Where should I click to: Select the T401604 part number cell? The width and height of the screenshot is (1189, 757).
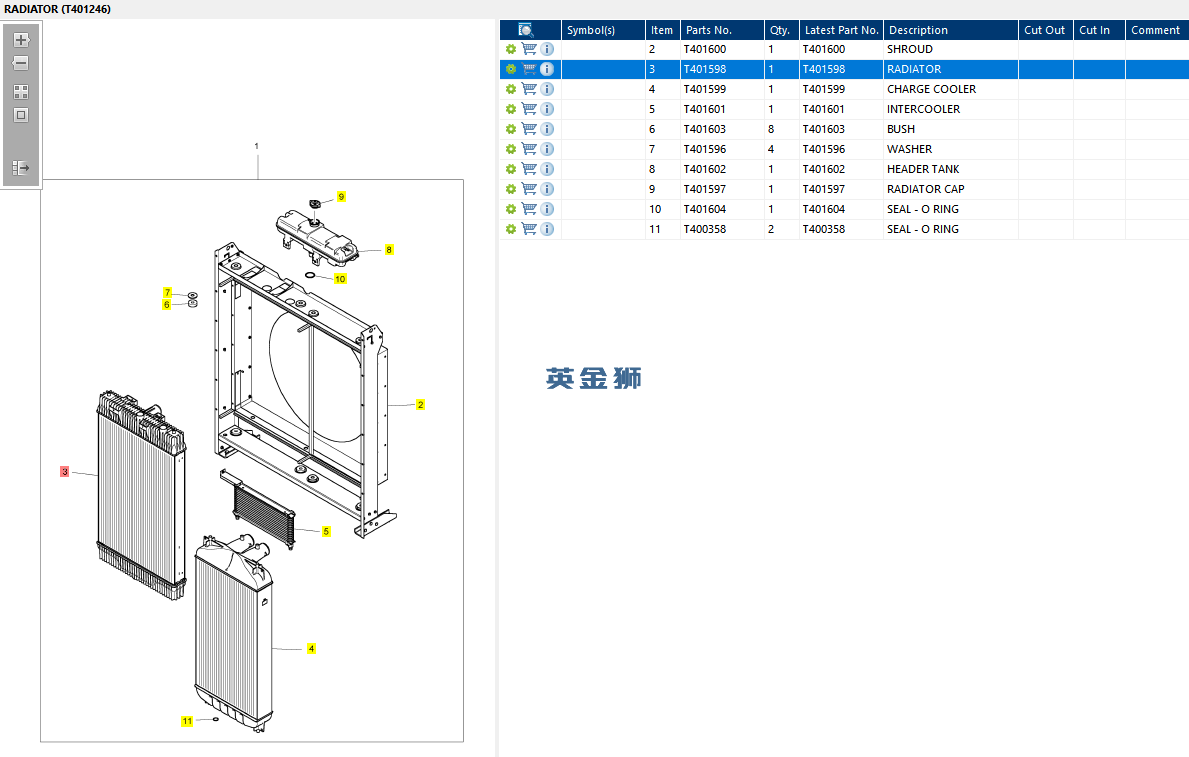722,209
